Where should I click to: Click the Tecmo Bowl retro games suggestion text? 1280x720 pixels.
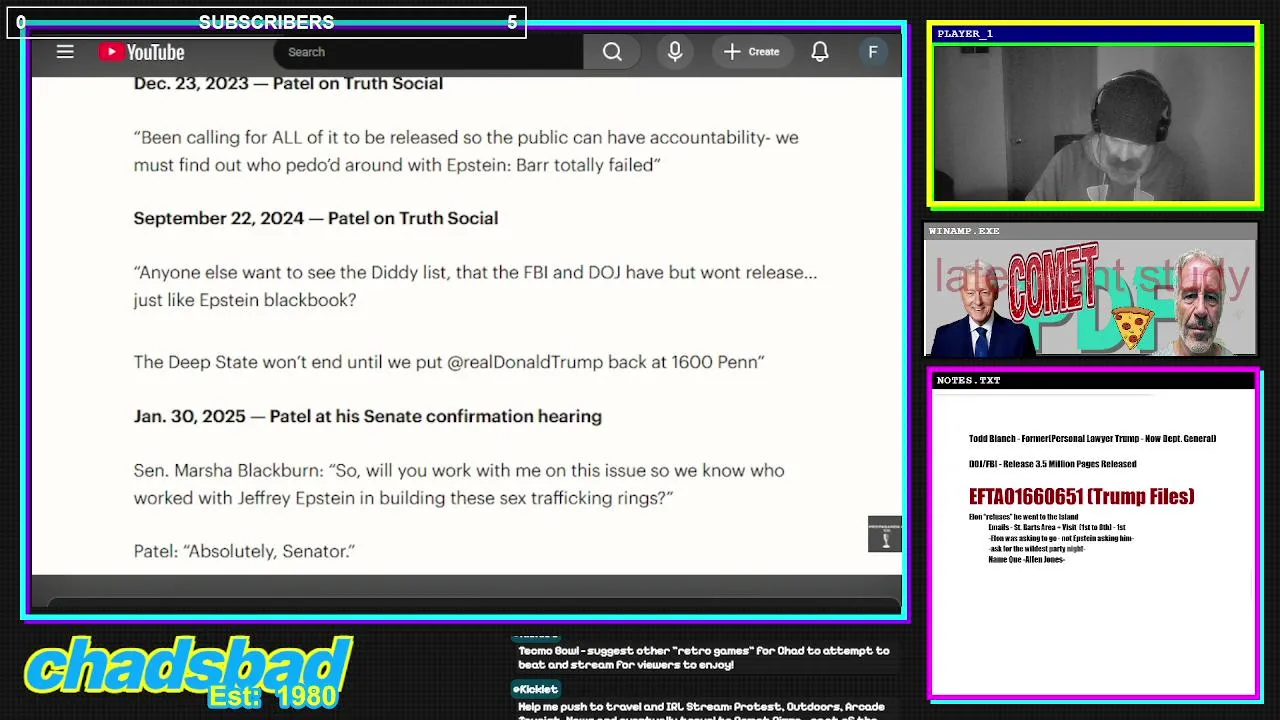[x=703, y=657]
